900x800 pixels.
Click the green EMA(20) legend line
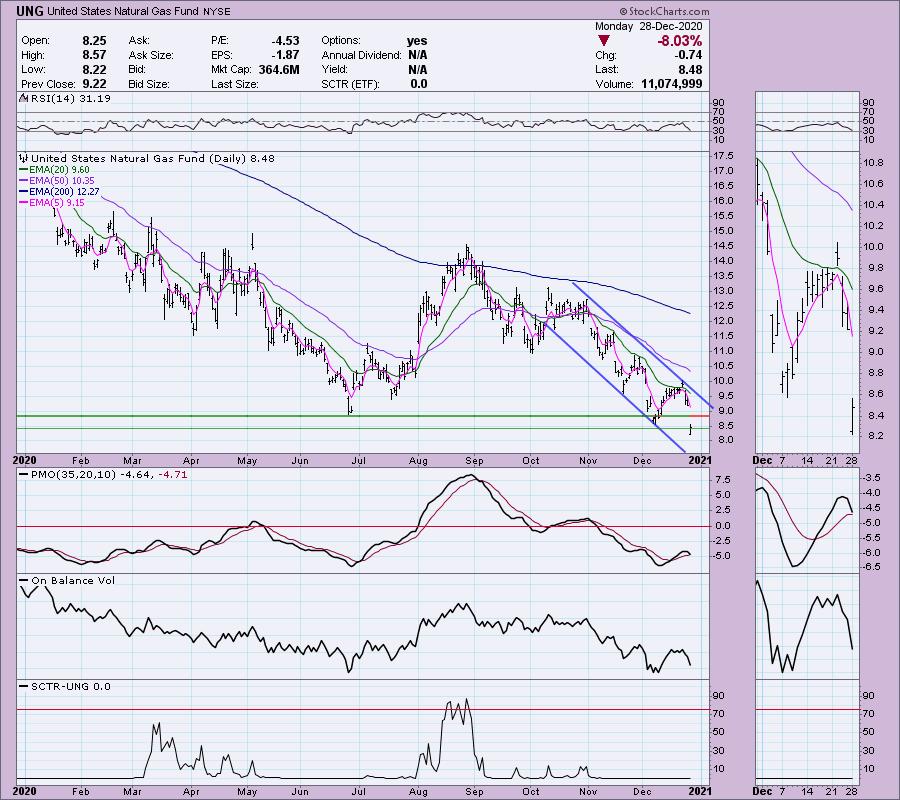[x=24, y=170]
